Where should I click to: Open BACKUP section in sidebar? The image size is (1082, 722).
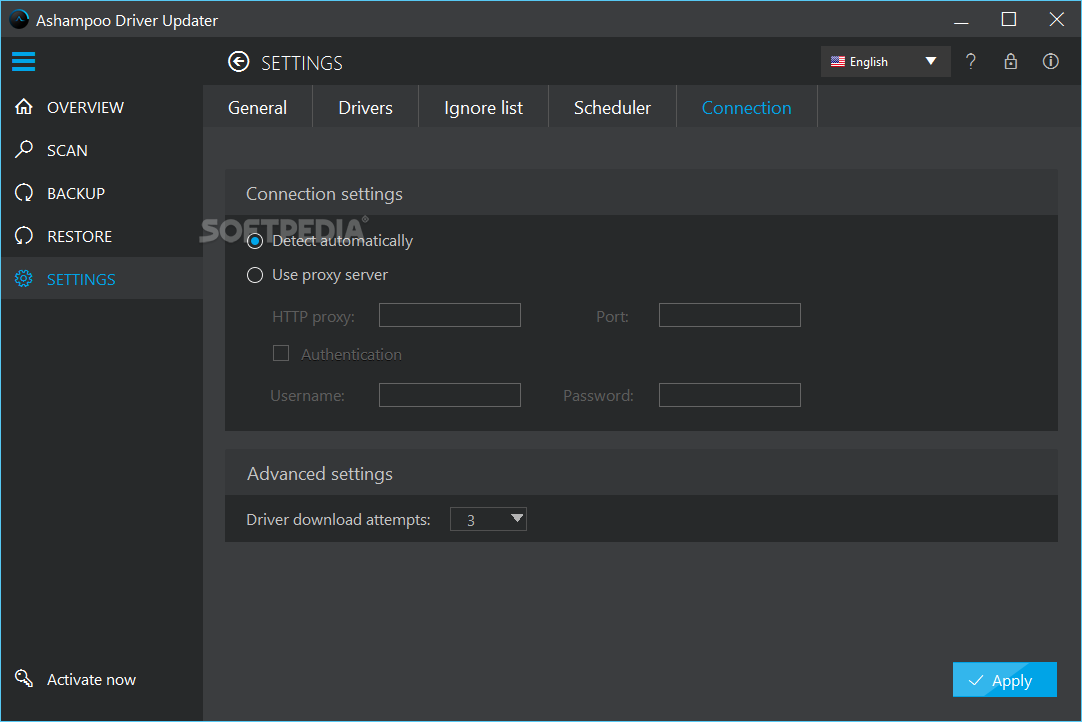pos(102,193)
